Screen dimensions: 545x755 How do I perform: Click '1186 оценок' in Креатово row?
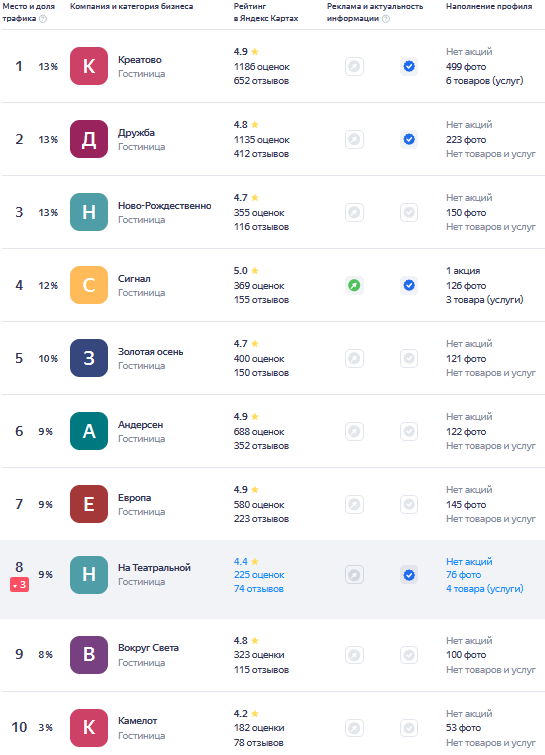point(261,67)
